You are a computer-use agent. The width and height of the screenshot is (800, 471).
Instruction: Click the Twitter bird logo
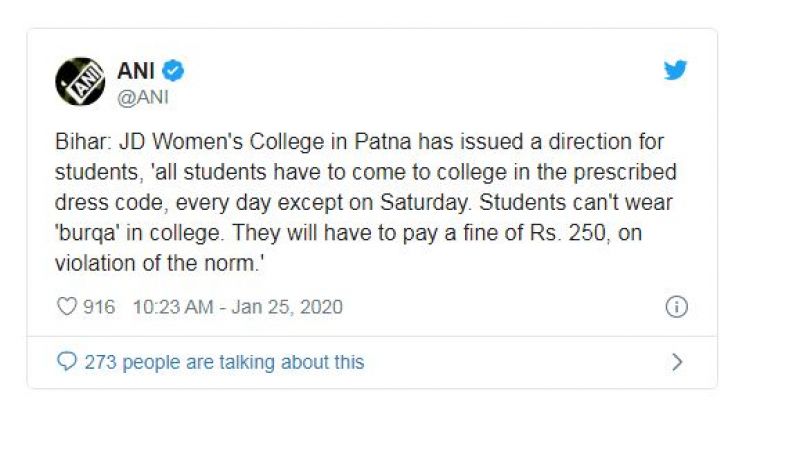click(676, 71)
